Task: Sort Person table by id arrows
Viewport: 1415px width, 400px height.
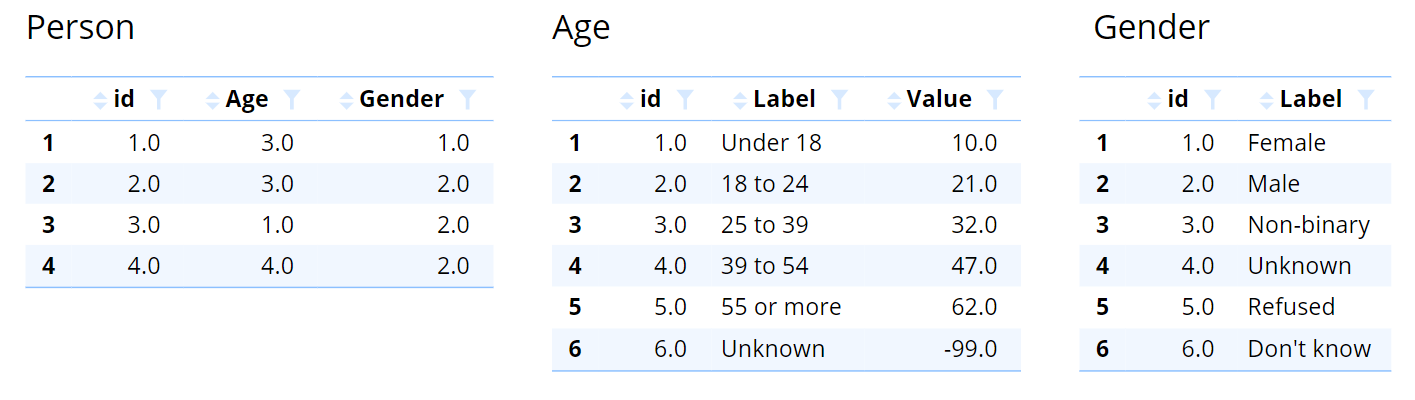Action: point(99,100)
